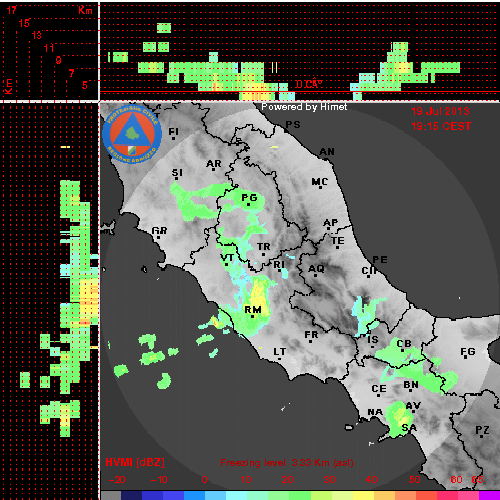500x500 pixels.
Task: Click the AN city label on coast
Action: coord(327,152)
